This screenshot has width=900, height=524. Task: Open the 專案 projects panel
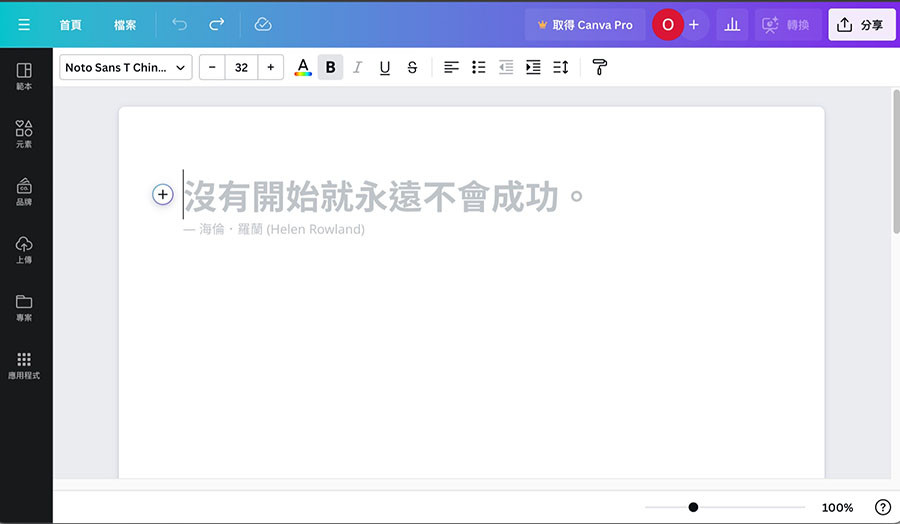click(24, 308)
